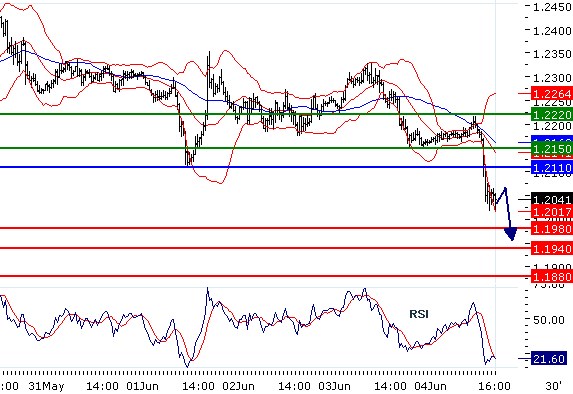Viewport: 573px width, 394px height.
Task: Click the 1.2350 axis price
Action: [552, 54]
